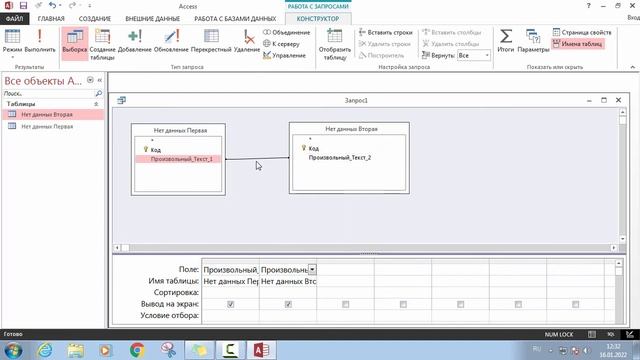Viewport: 640px width, 360px height.
Task: Click Вставить строки
Action: 386,32
